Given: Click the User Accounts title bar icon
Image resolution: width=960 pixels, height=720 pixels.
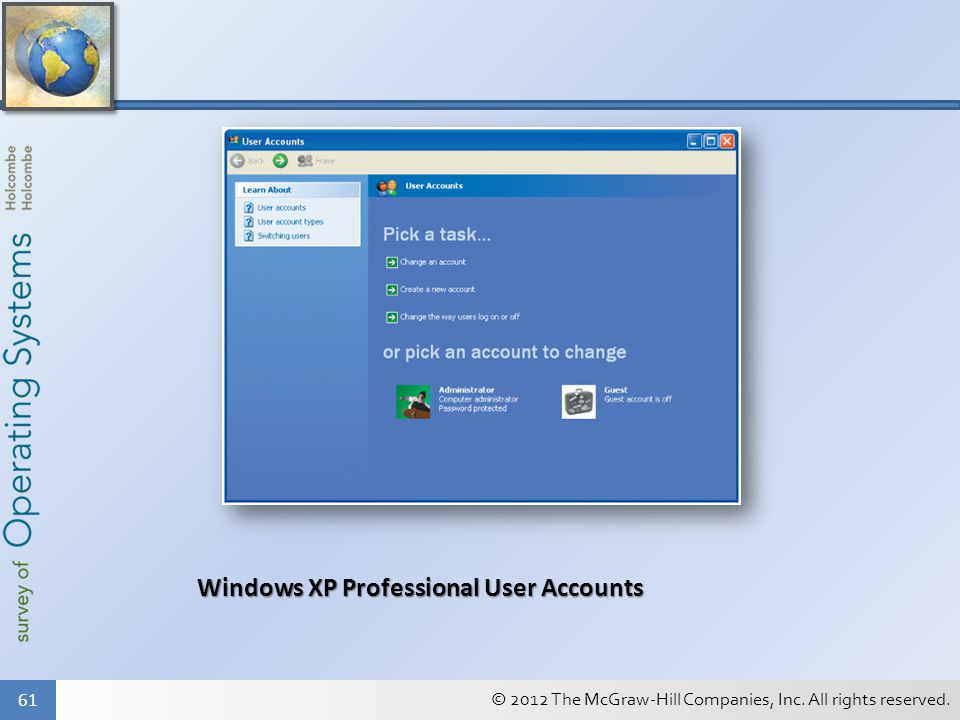Looking at the screenshot, I should (233, 141).
